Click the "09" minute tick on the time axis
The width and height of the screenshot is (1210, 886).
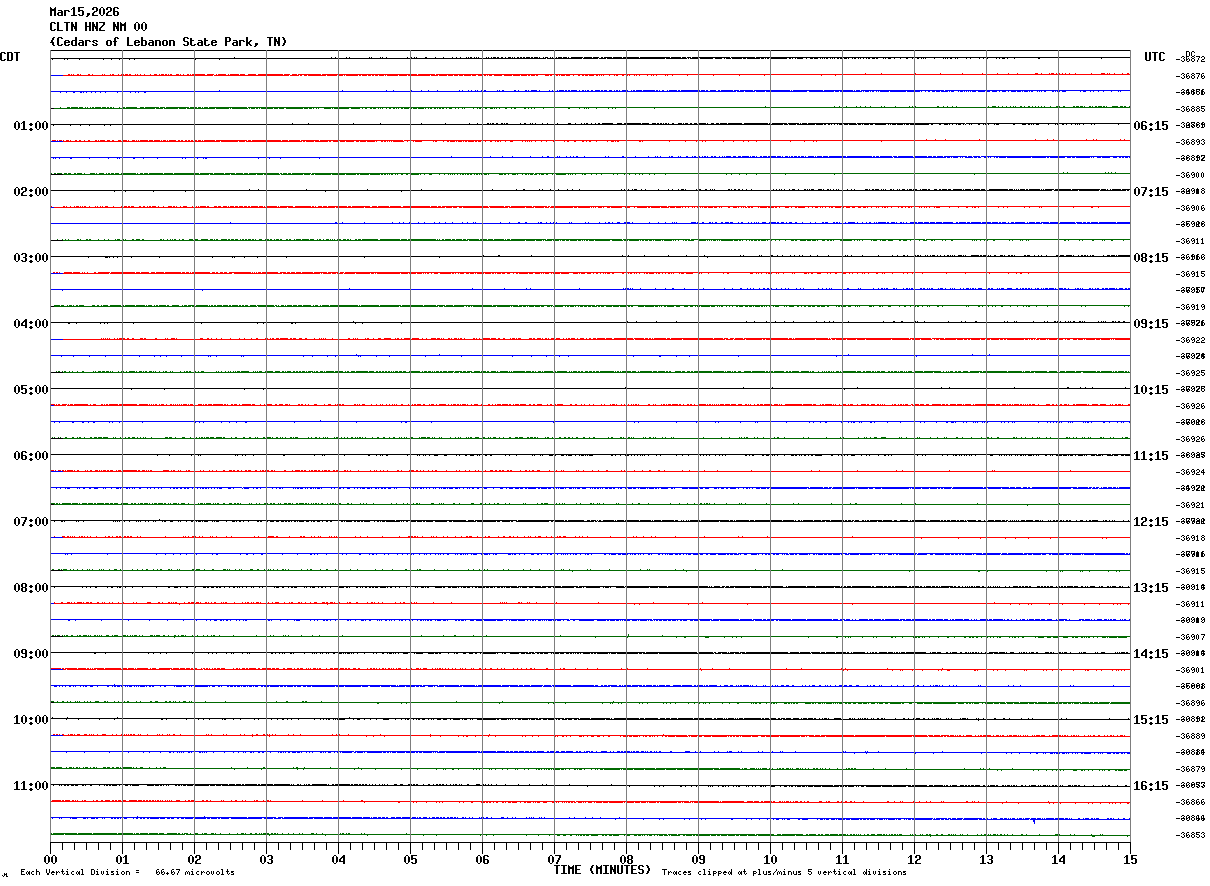pos(698,859)
